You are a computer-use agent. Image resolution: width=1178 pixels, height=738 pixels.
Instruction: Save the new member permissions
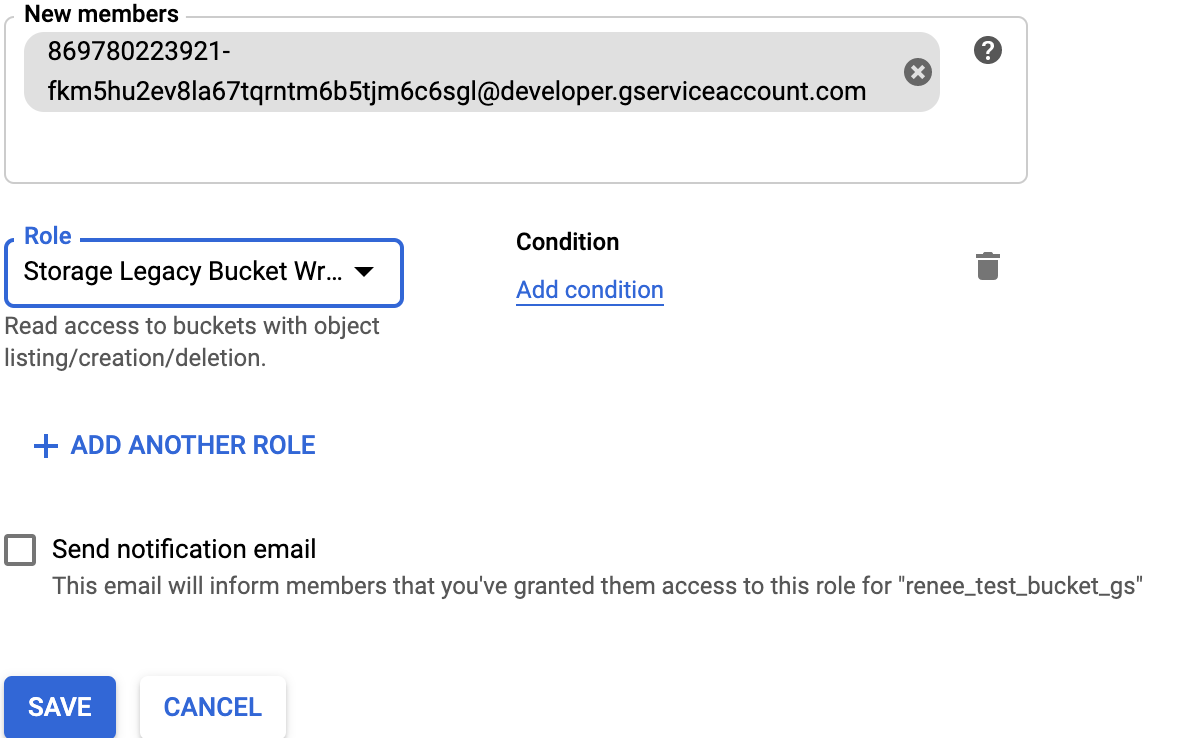click(x=60, y=707)
